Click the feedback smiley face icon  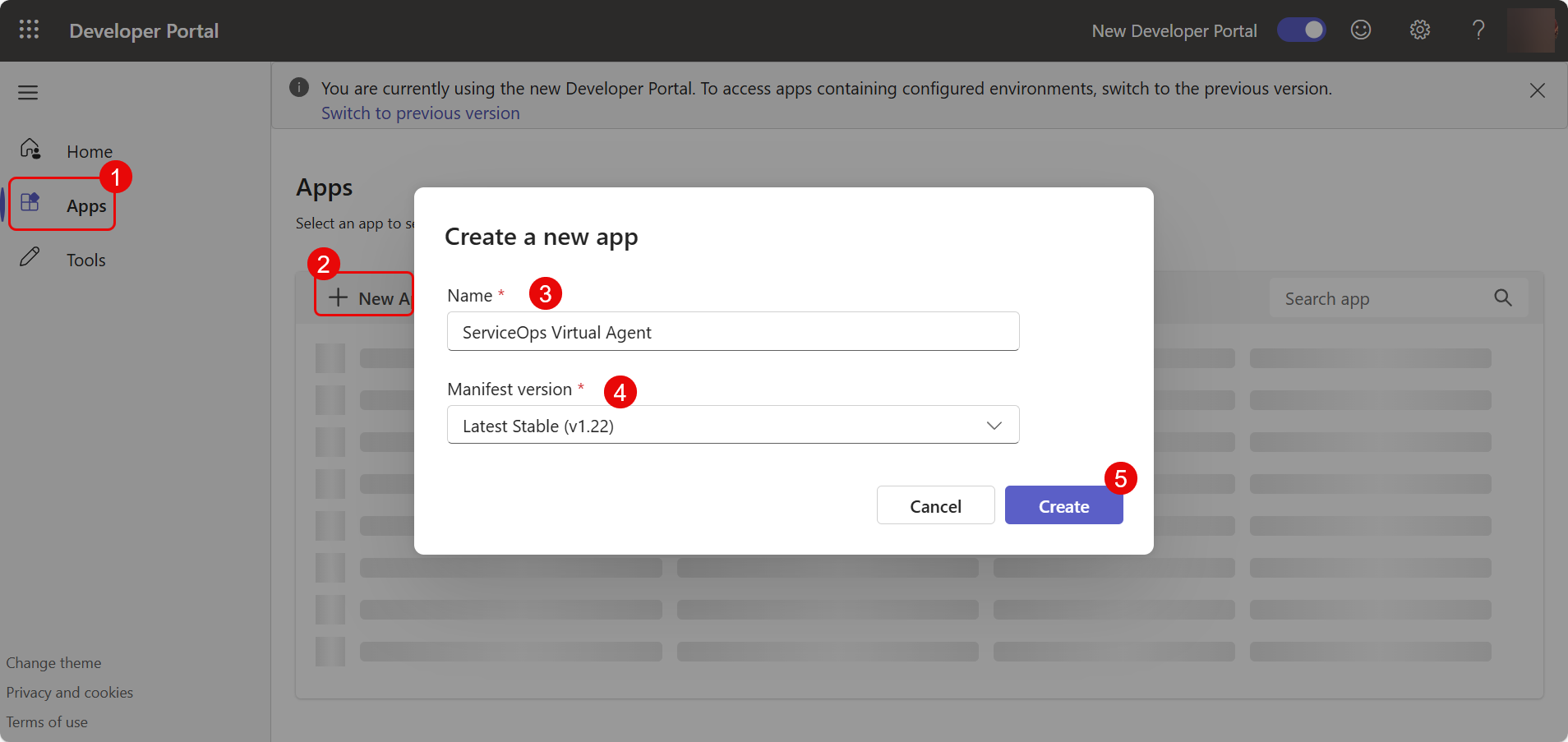click(1361, 30)
